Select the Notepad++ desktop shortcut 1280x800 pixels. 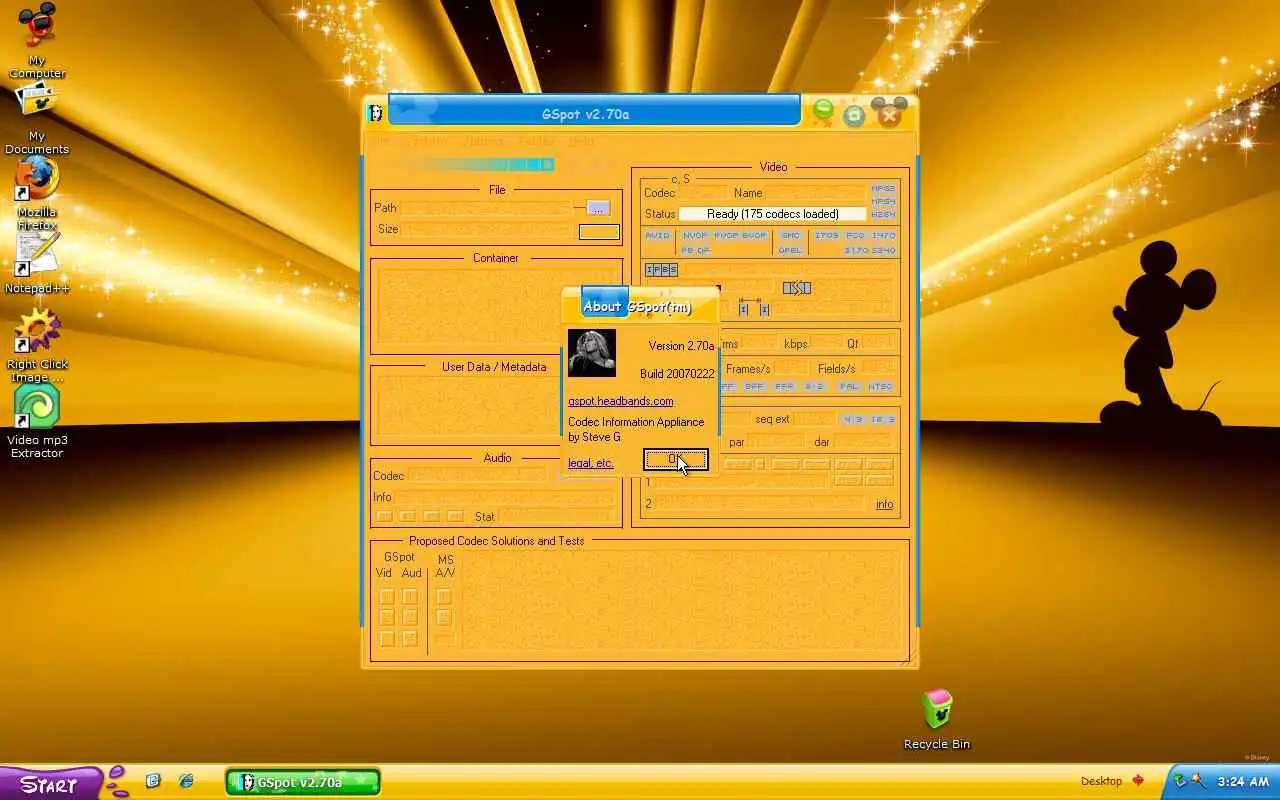click(x=37, y=263)
